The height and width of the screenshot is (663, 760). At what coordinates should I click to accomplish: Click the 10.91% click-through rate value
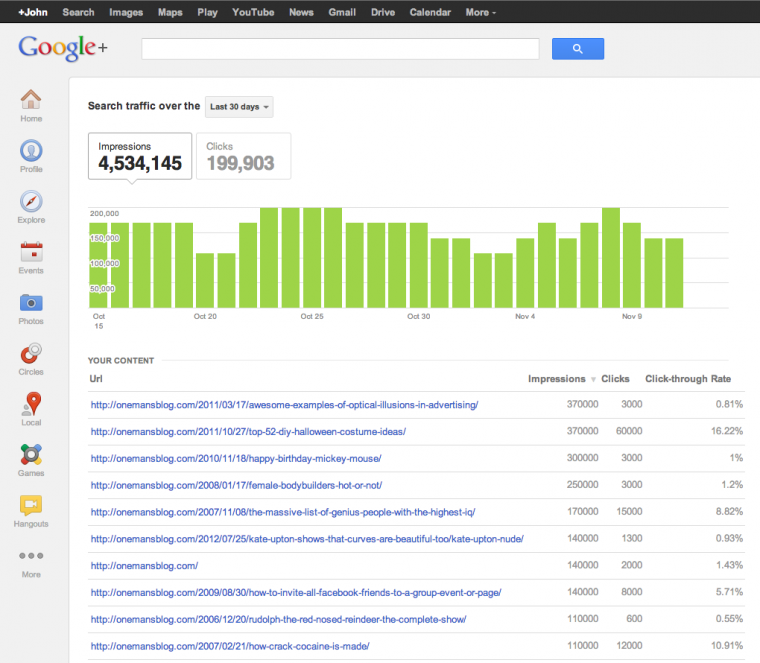click(727, 646)
